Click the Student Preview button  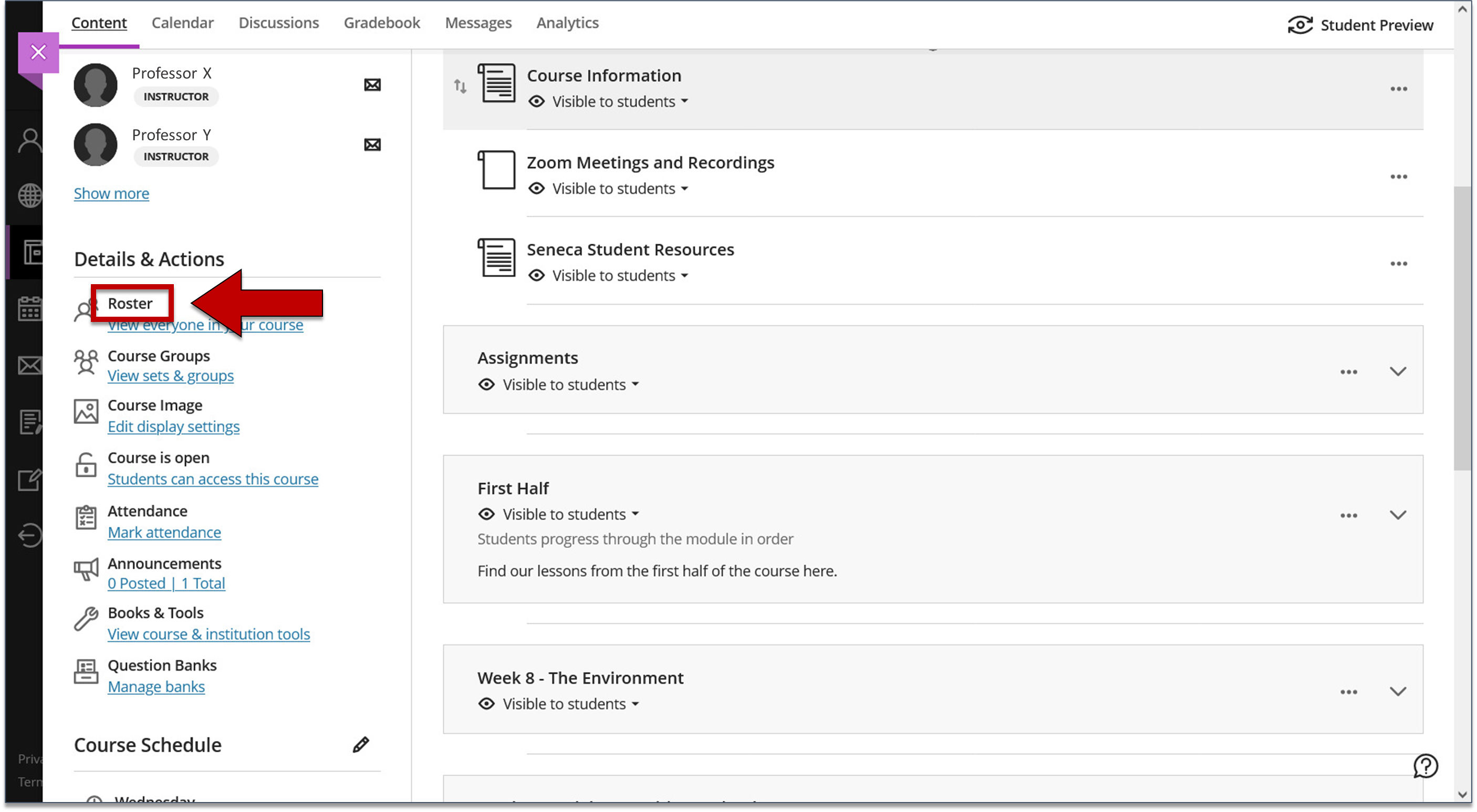1362,25
